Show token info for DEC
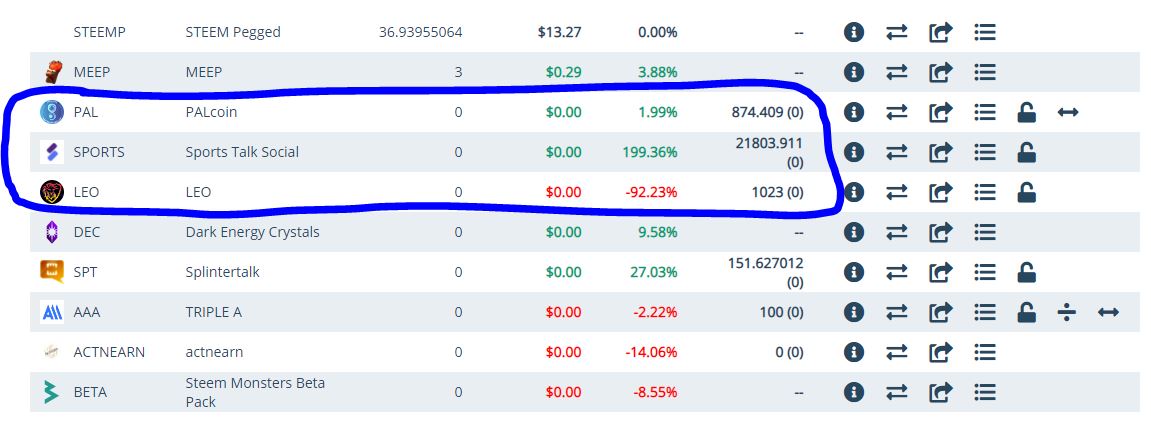This screenshot has width=1151, height=430. (853, 232)
